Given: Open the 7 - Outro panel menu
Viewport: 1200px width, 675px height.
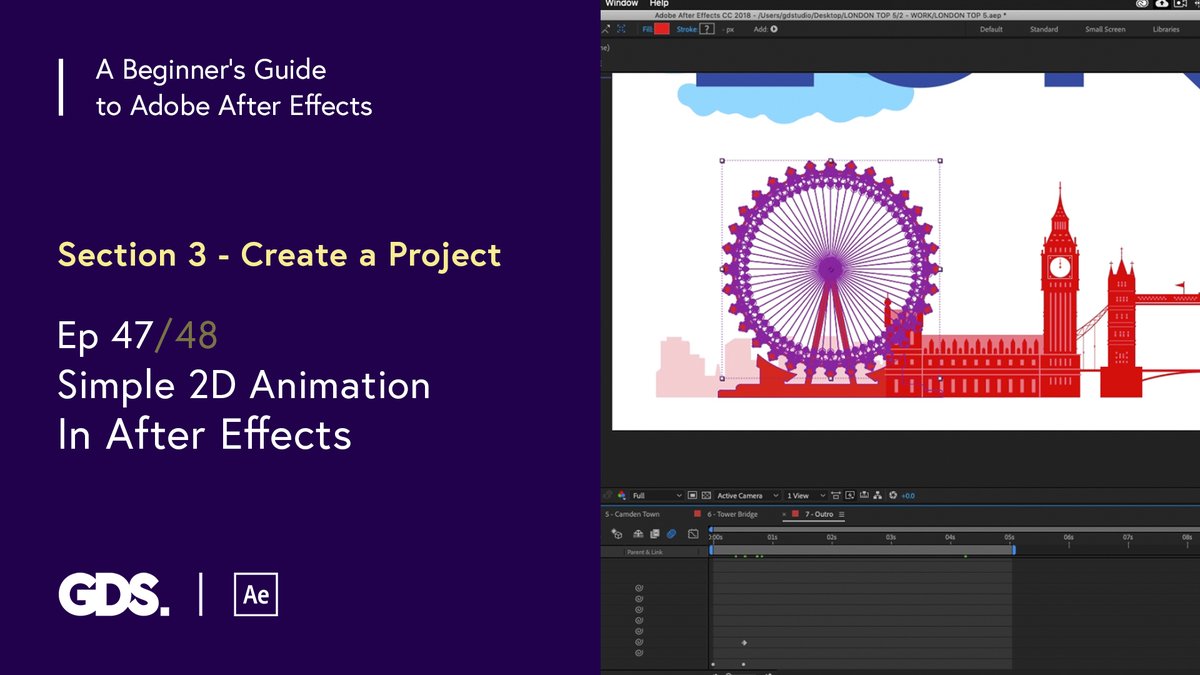Looking at the screenshot, I should [x=842, y=514].
